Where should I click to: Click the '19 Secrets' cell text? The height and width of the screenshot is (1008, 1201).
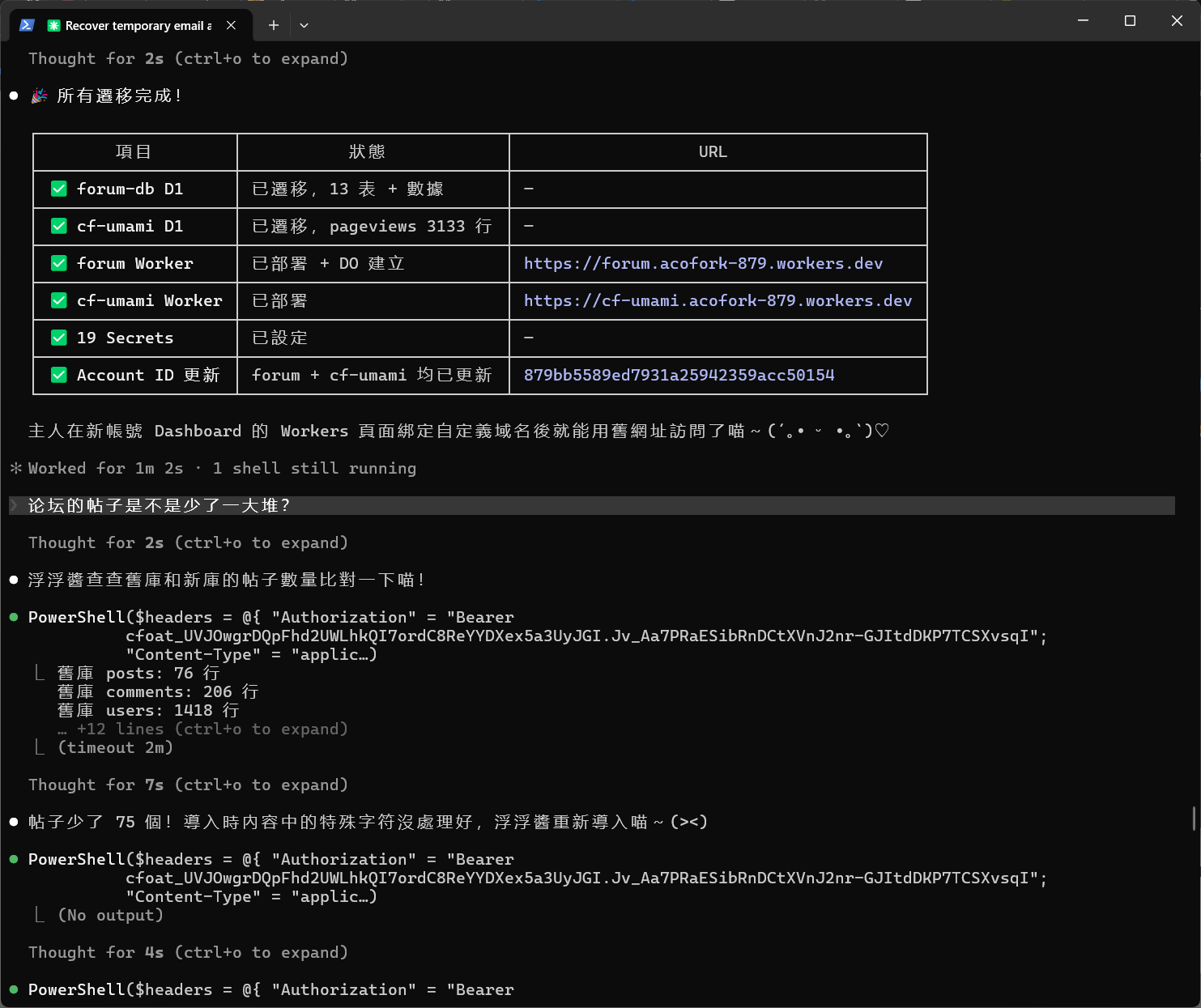tap(125, 338)
